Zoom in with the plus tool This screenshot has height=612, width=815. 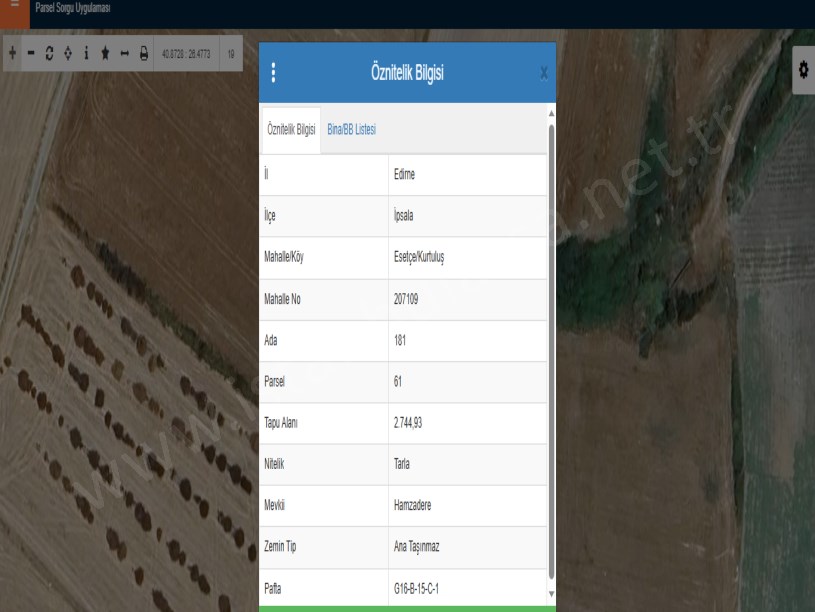pyautogui.click(x=12, y=52)
